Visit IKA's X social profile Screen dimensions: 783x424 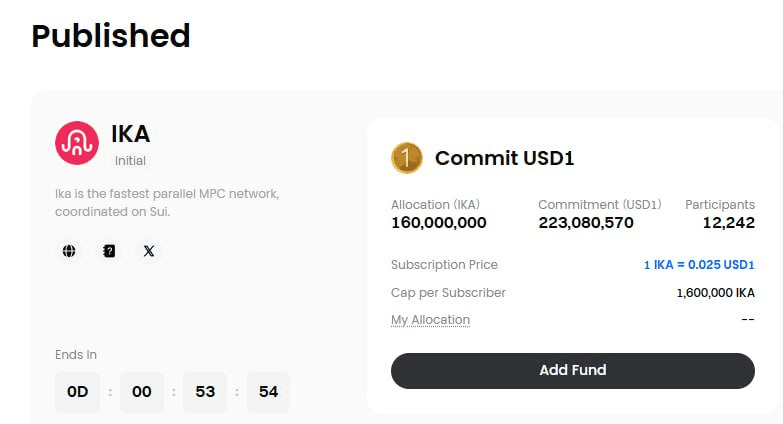point(149,251)
